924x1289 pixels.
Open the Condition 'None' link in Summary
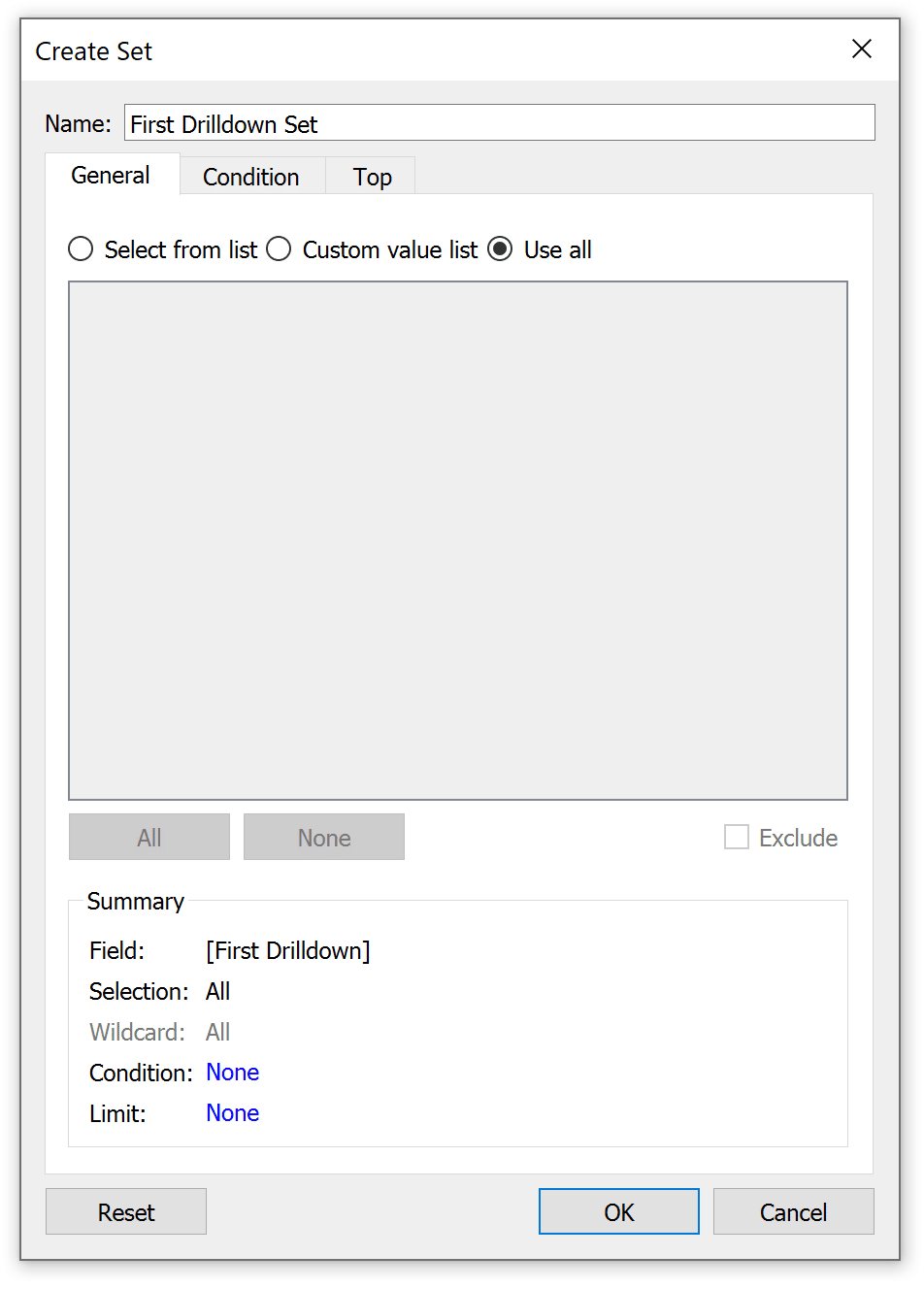pyautogui.click(x=233, y=1073)
